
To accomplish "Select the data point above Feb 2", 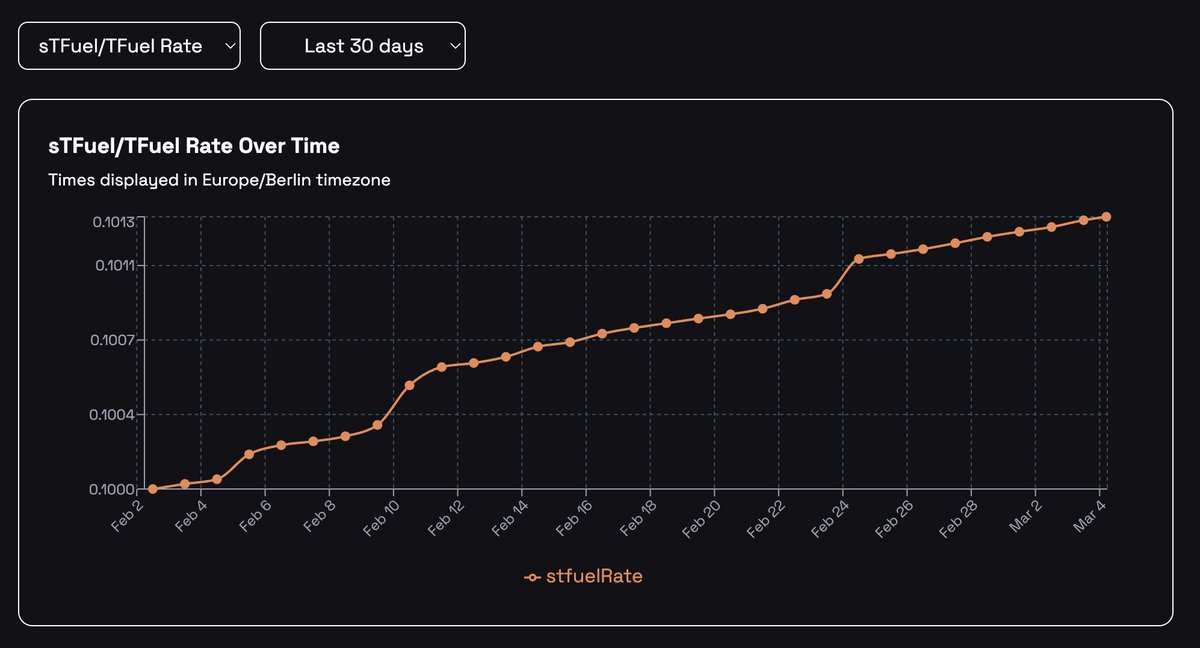I will point(150,489).
